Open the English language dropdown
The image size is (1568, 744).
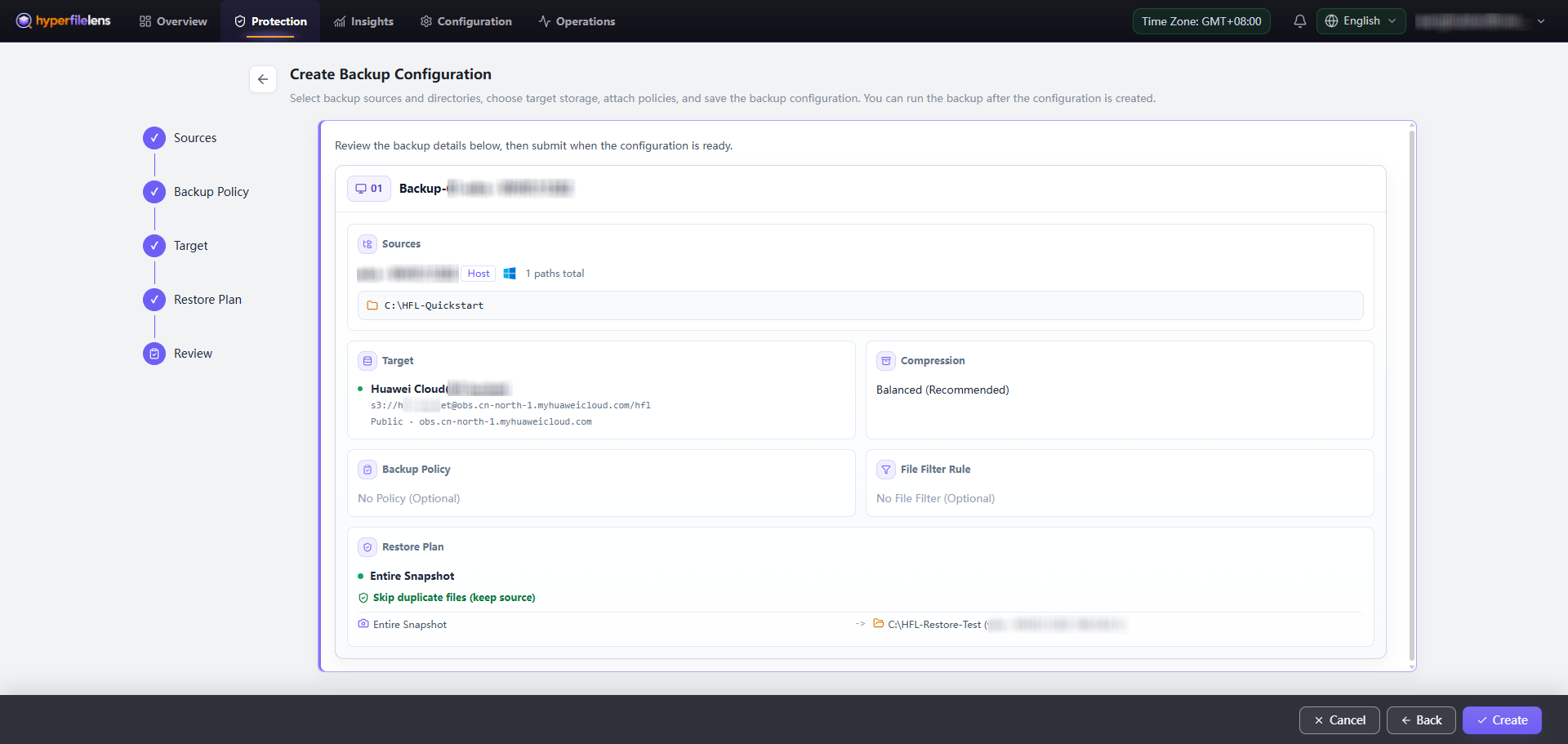[1361, 21]
